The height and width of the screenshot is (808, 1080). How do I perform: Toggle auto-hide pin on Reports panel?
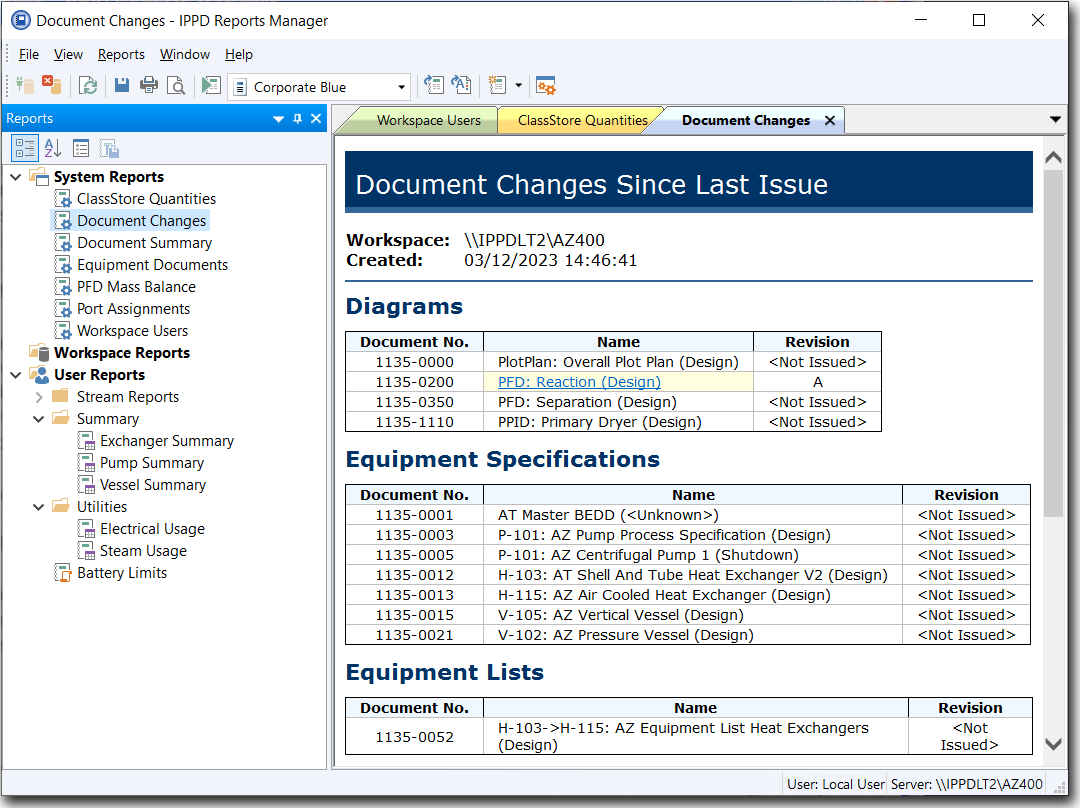click(x=297, y=119)
